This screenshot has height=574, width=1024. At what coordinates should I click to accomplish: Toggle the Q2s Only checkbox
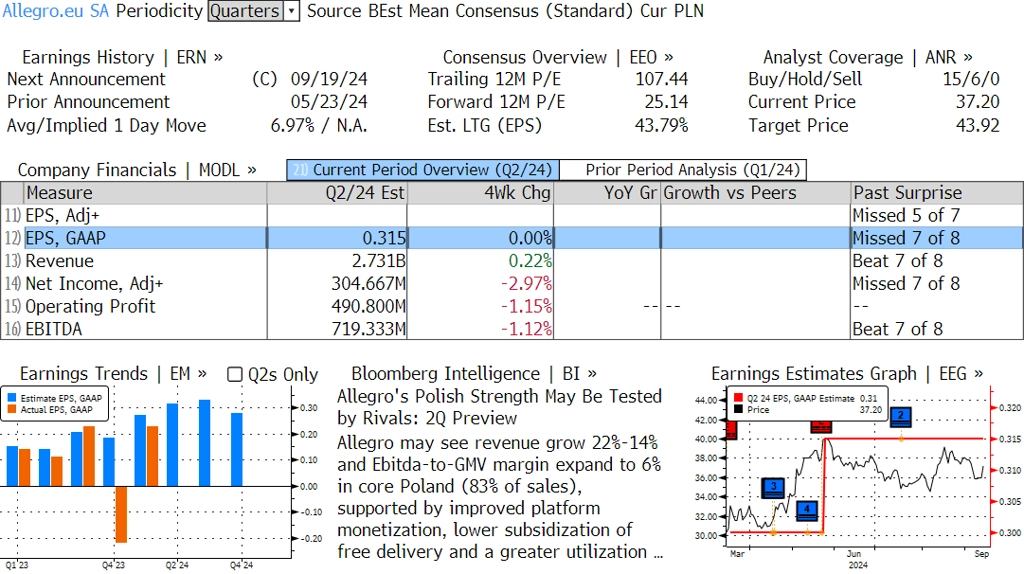click(234, 374)
